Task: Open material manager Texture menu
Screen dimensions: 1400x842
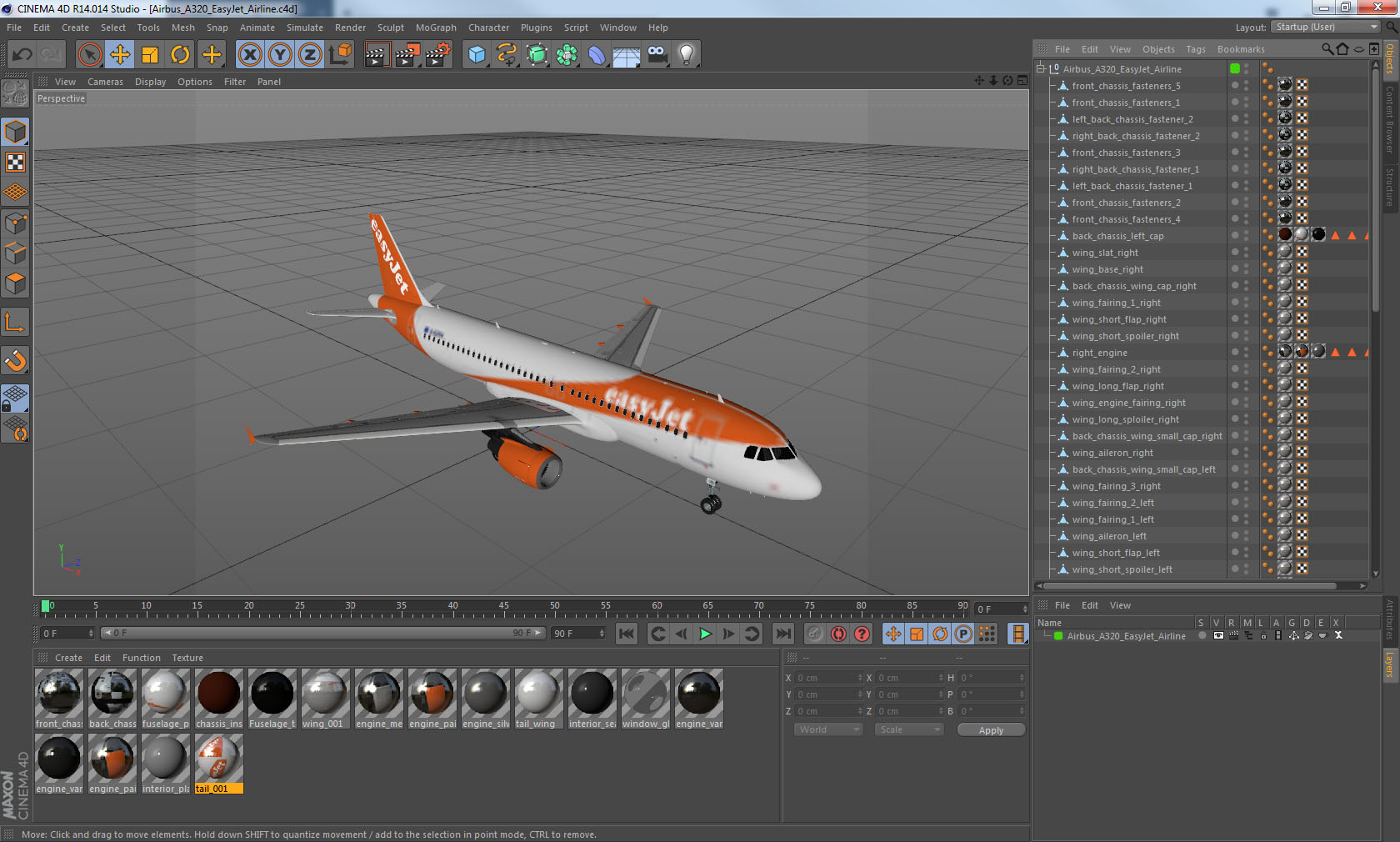Action: tap(187, 658)
